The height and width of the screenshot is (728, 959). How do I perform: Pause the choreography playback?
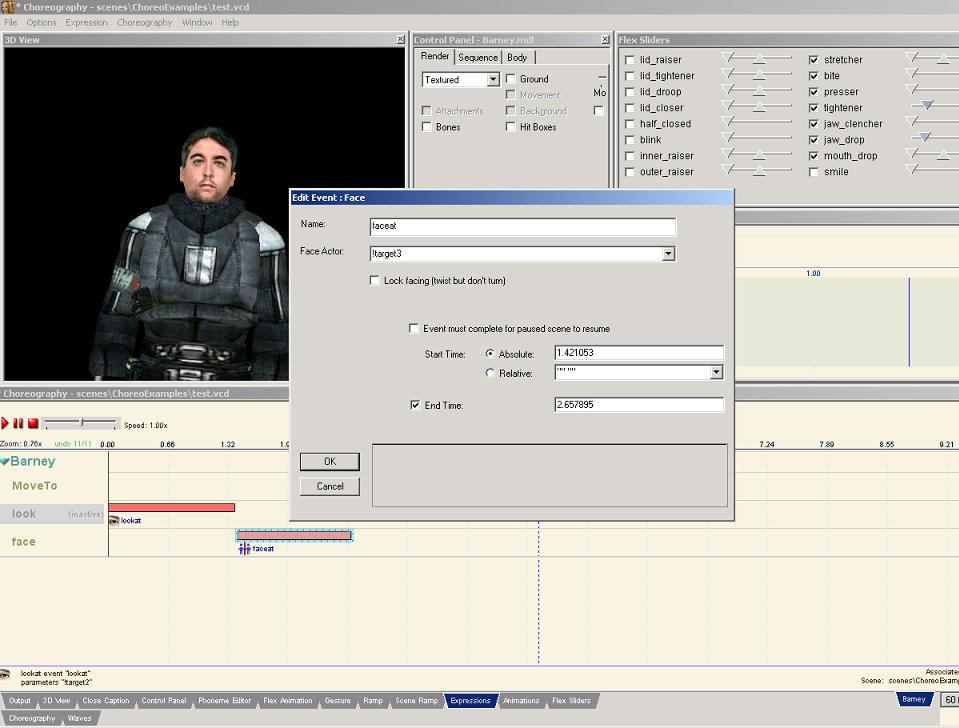coord(18,423)
